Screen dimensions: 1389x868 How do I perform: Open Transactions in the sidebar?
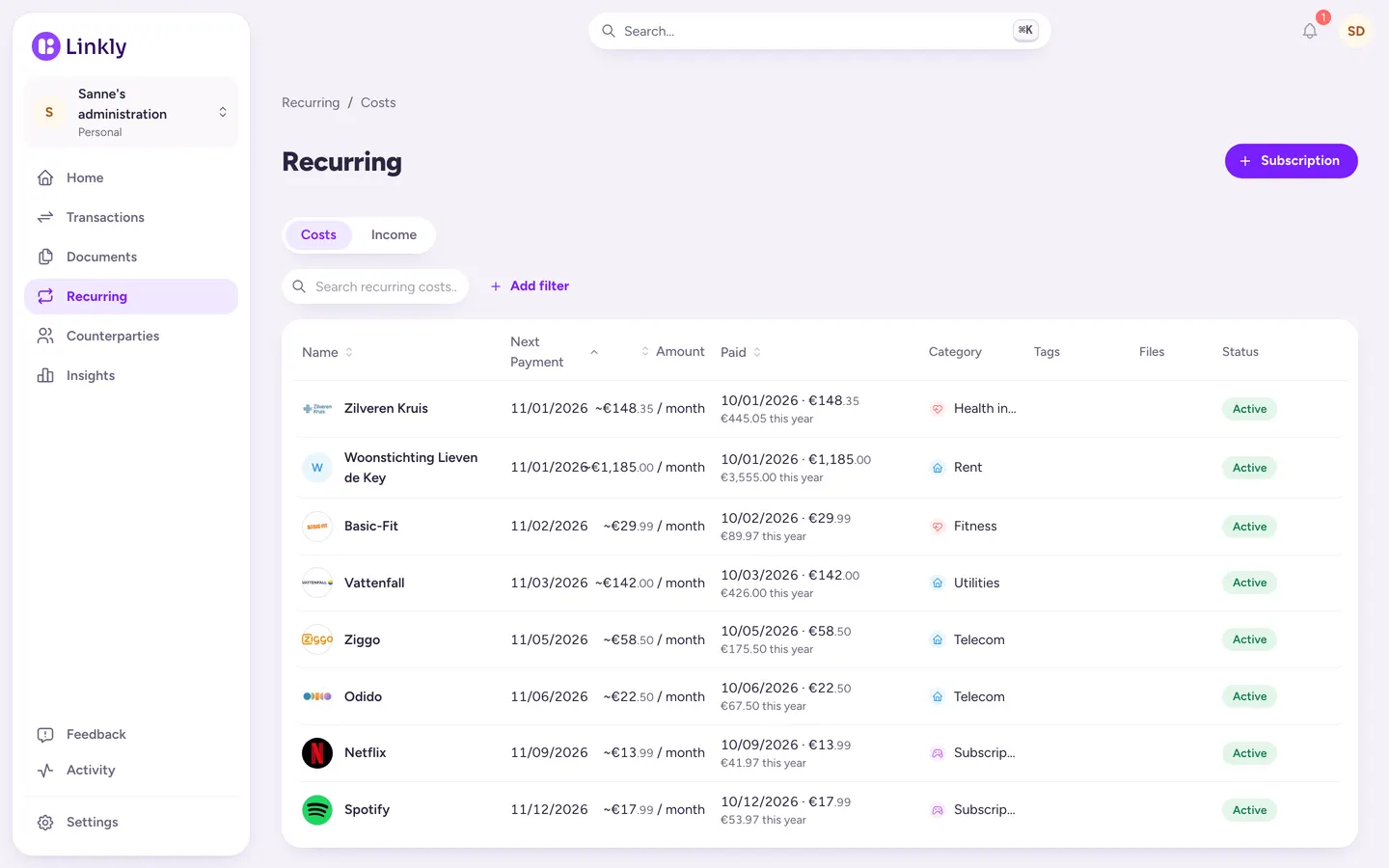(x=131, y=217)
